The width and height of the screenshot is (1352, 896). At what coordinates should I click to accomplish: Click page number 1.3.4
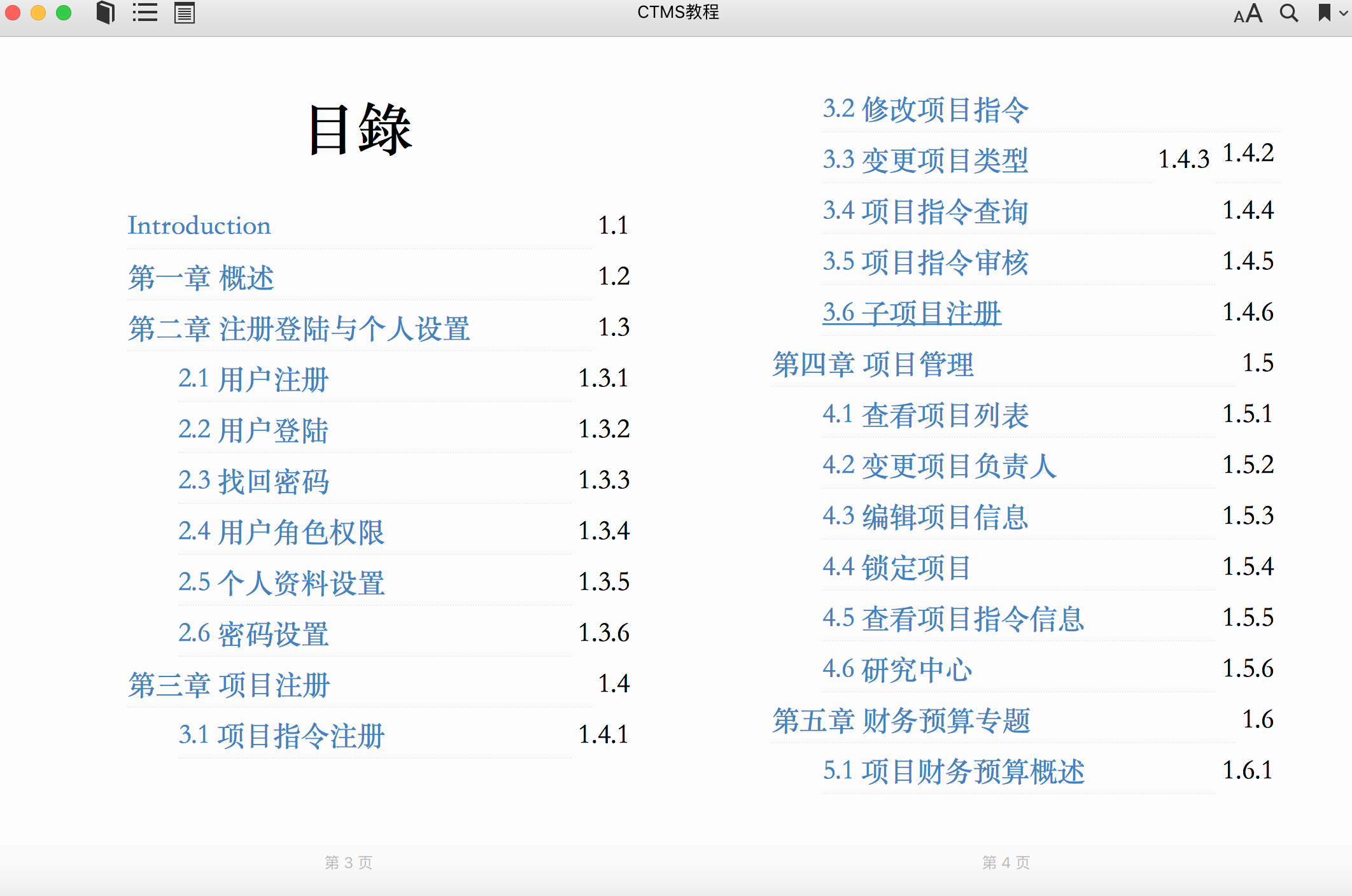pos(604,531)
